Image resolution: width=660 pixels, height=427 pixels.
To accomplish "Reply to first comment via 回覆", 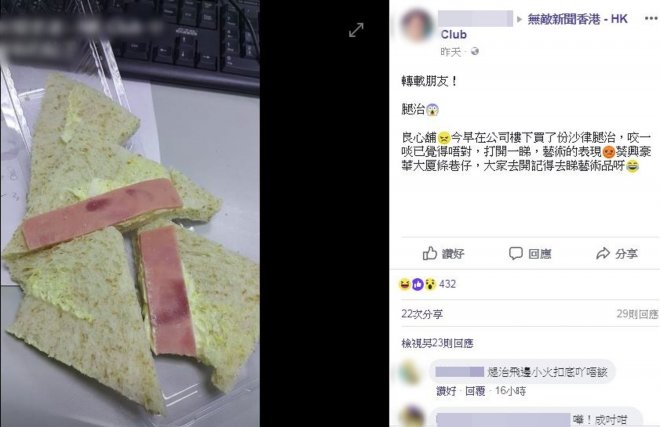I will 475,391.
